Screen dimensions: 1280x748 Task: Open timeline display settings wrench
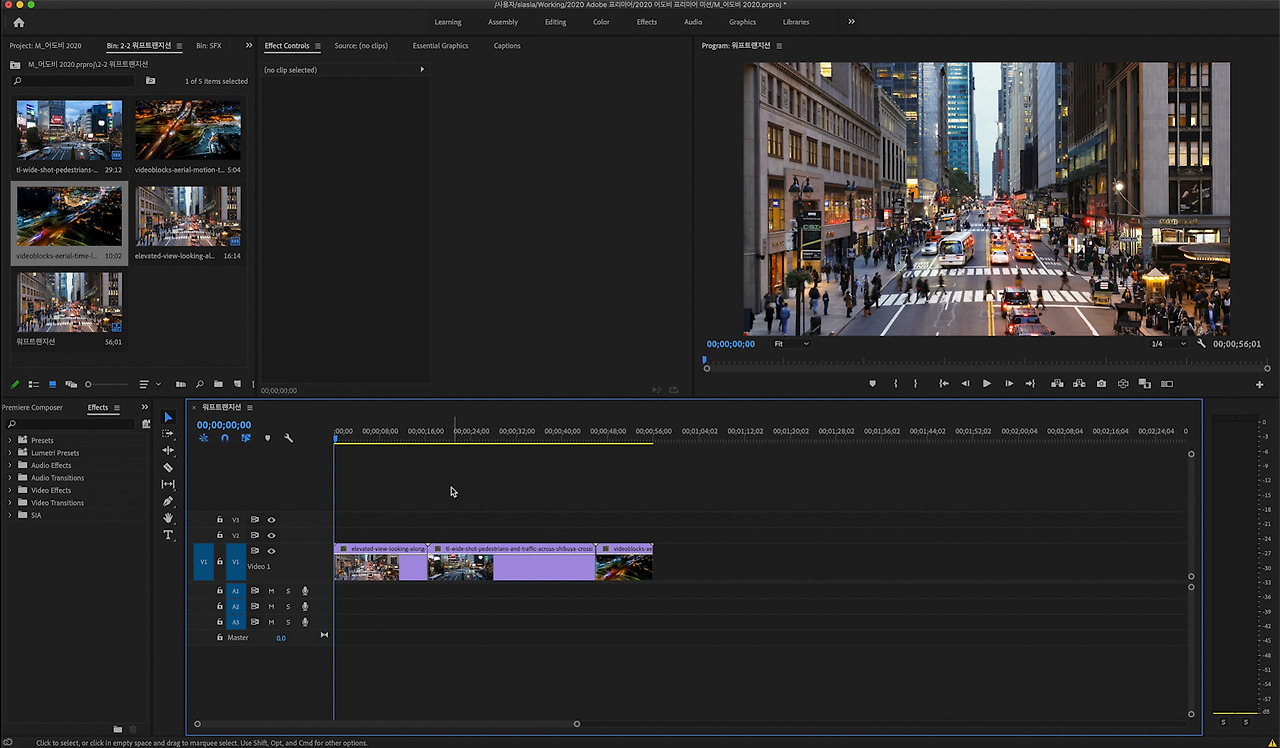pyautogui.click(x=289, y=438)
